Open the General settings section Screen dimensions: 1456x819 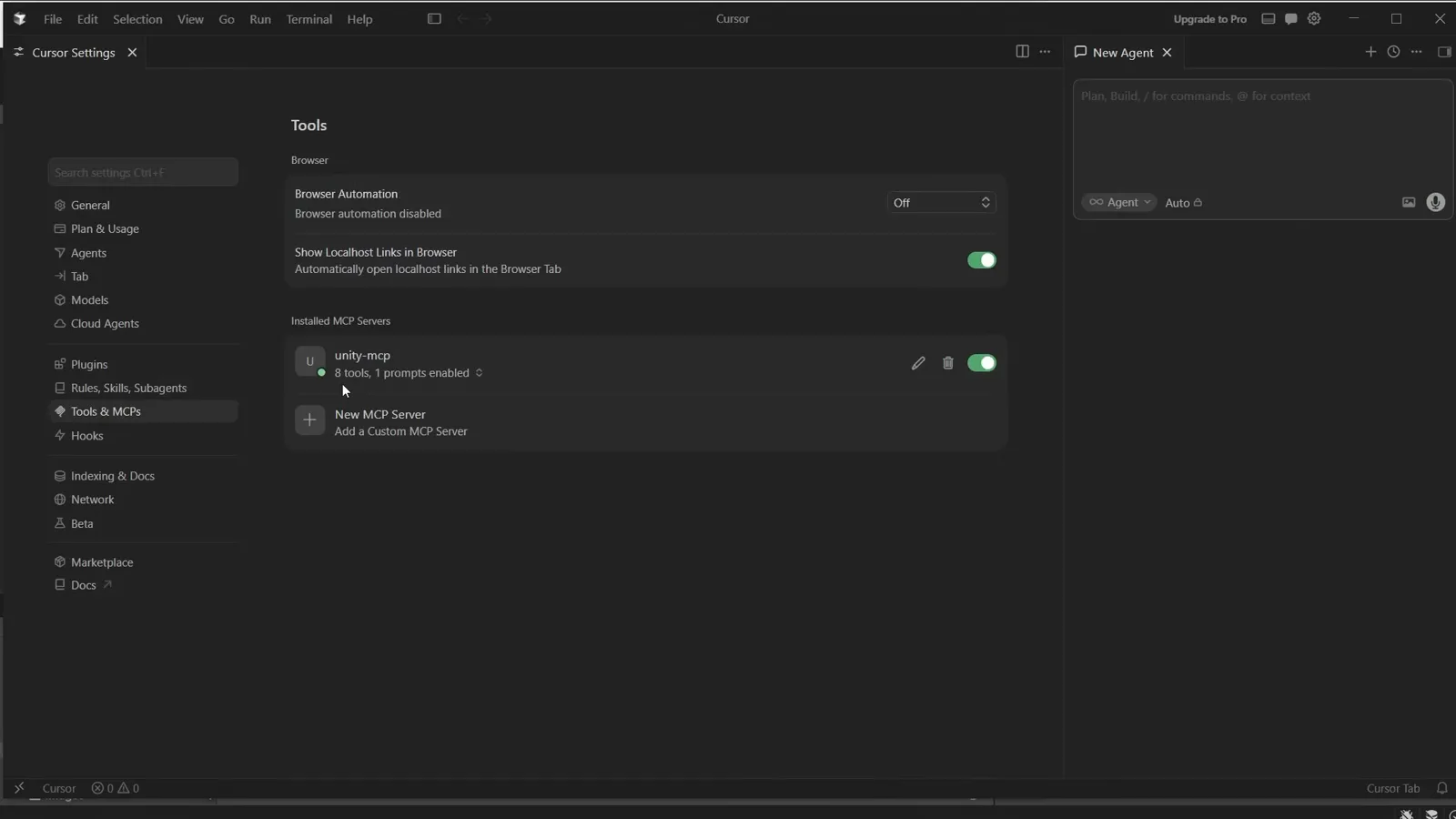point(143,205)
